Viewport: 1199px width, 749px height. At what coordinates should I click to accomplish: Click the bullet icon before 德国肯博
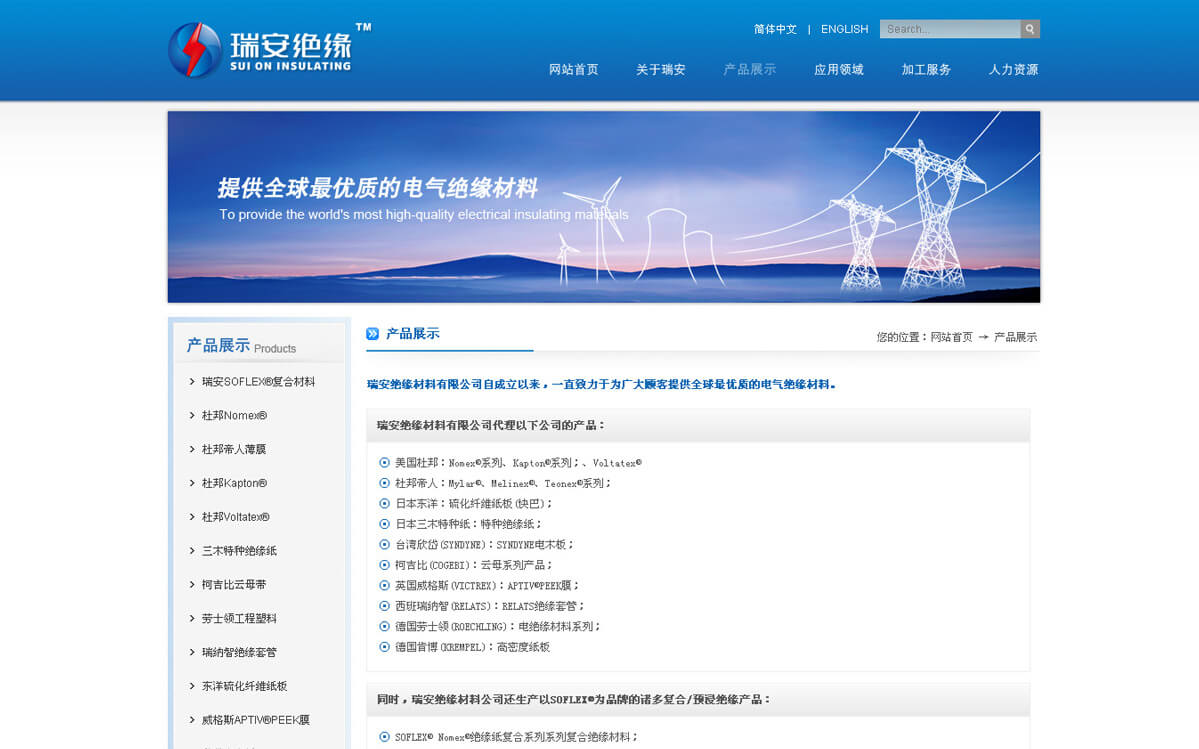coord(384,647)
